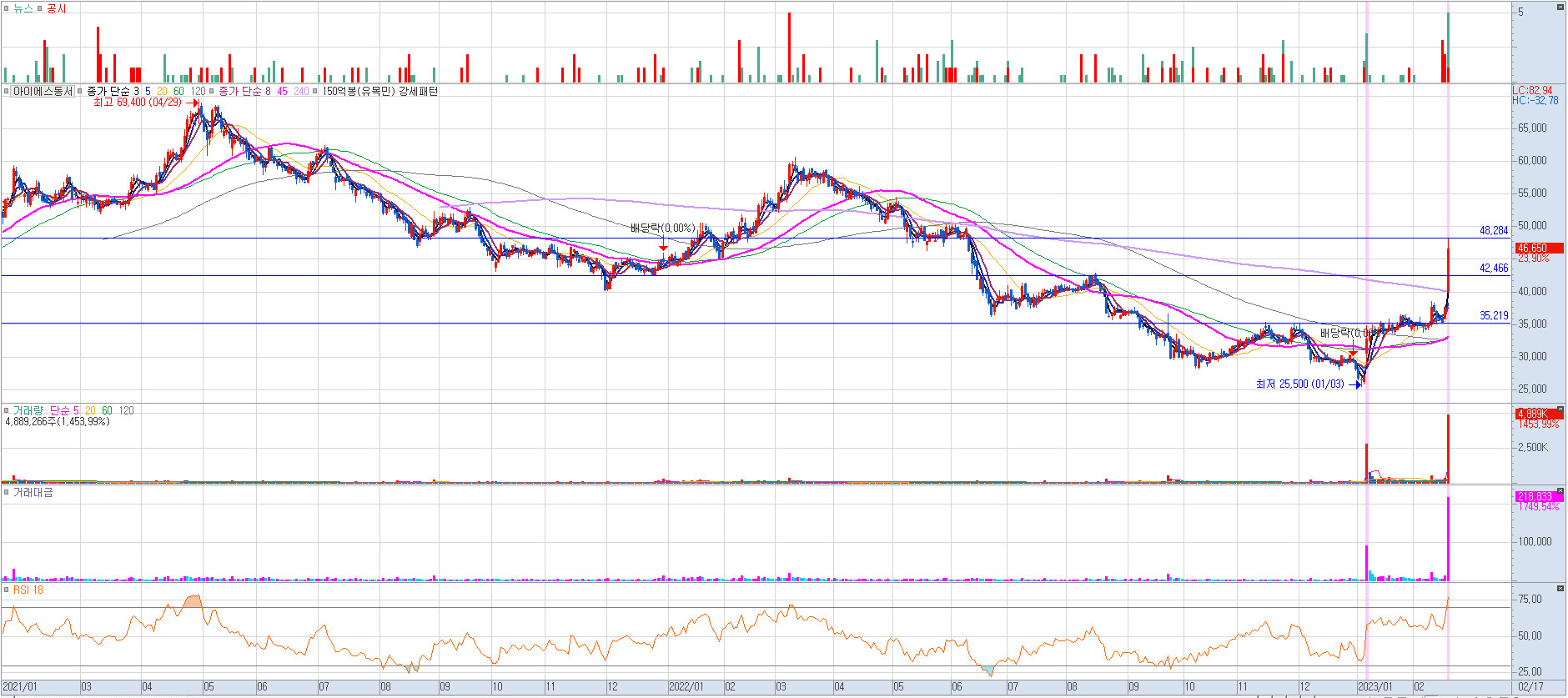Click the 48,284 horizontal line label
1568x698 pixels.
[1494, 230]
